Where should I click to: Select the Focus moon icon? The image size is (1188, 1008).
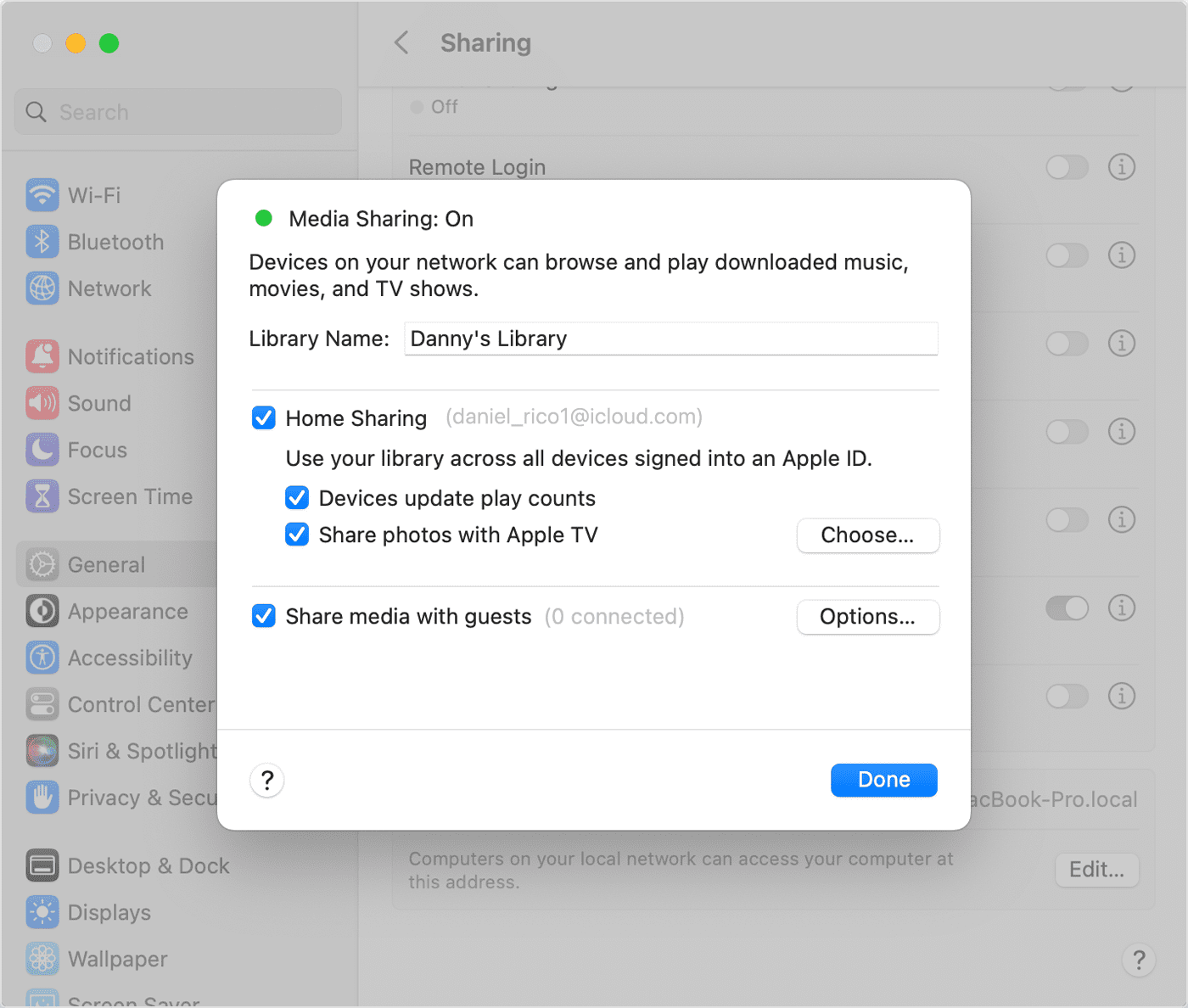coord(42,450)
